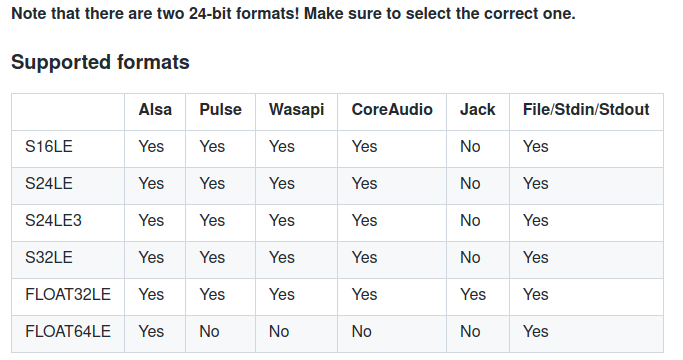Screen dimensions: 683x360
Task: Click the Supported formats heading
Action: coord(100,62)
